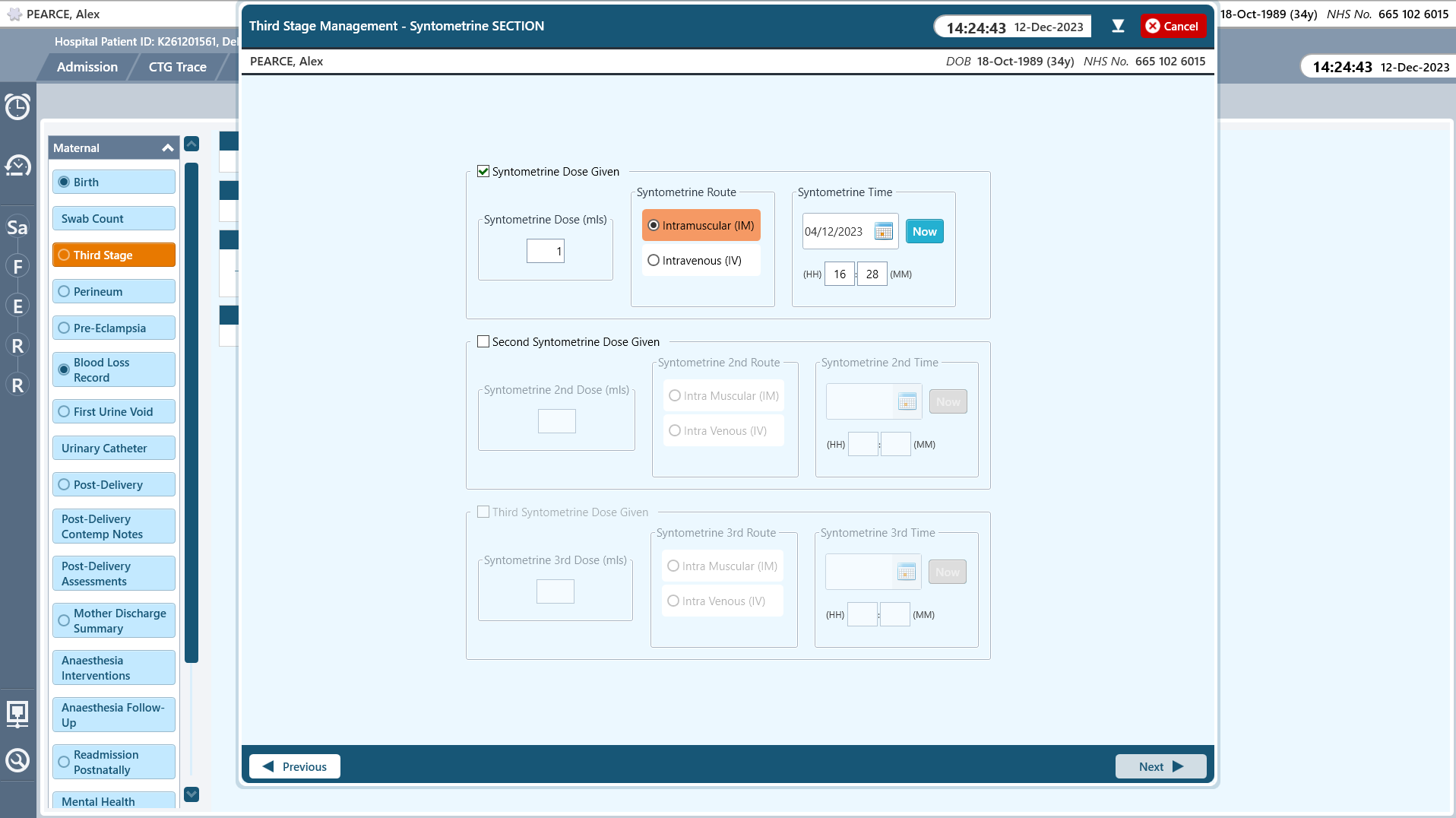The width and height of the screenshot is (1456, 818).
Task: Select Perineum menu item
Action: click(114, 292)
